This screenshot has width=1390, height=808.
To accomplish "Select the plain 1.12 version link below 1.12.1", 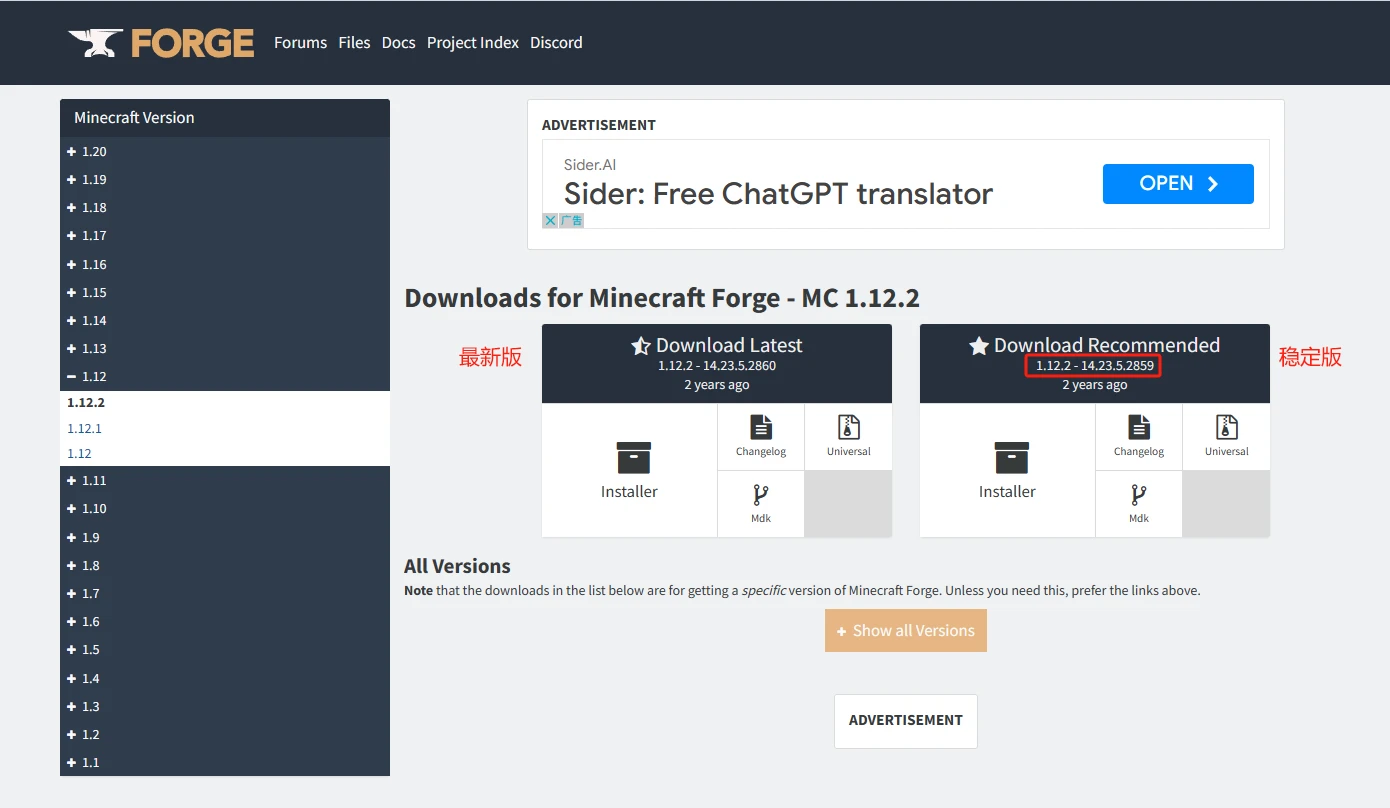I will pyautogui.click(x=79, y=453).
